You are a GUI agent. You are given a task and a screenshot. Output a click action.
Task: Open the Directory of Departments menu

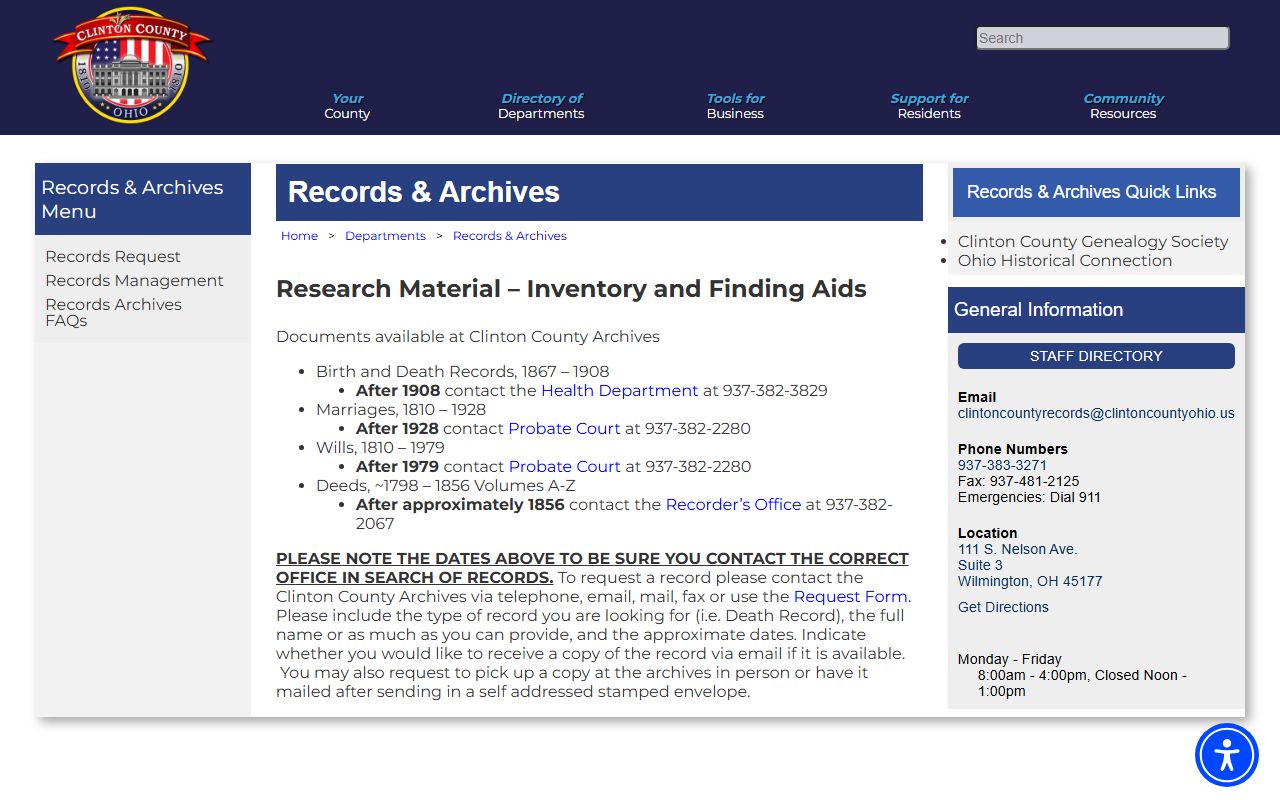click(x=541, y=106)
